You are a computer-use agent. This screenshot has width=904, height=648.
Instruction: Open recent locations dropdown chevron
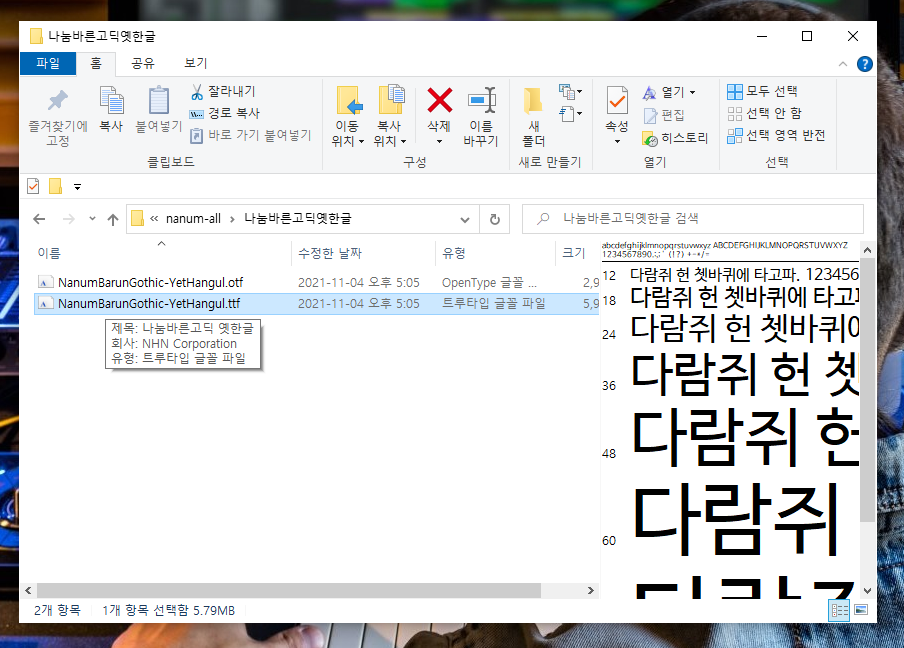point(92,219)
